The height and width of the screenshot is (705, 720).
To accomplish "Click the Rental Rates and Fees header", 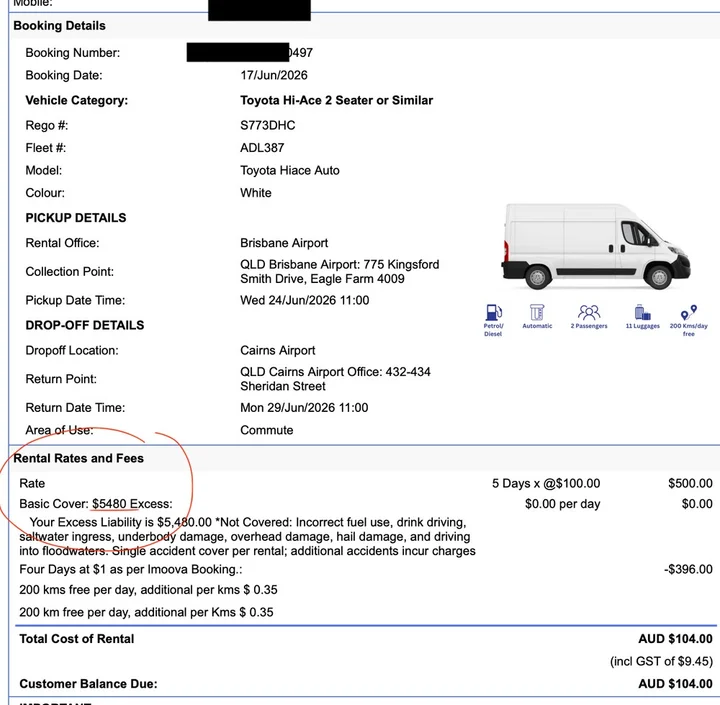I will (79, 458).
